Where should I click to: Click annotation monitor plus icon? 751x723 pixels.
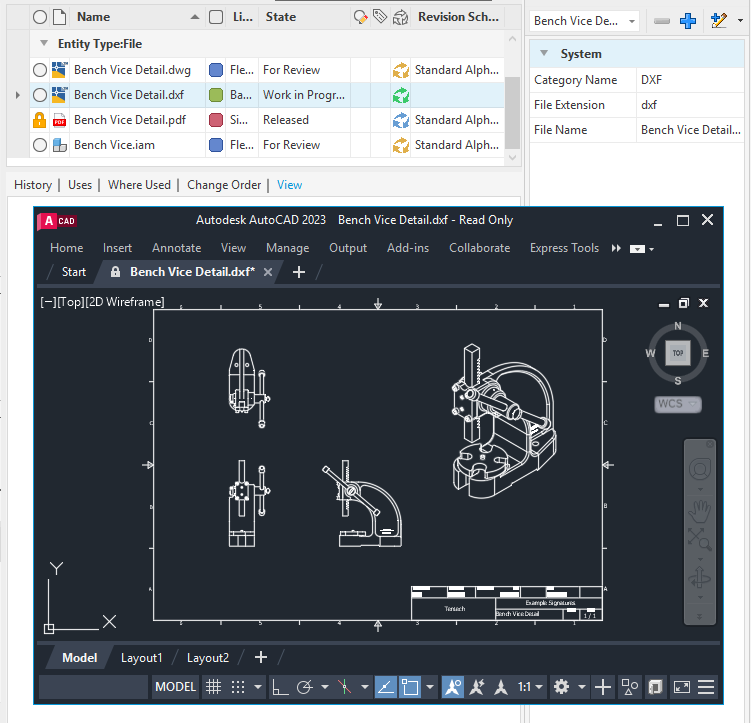point(603,687)
